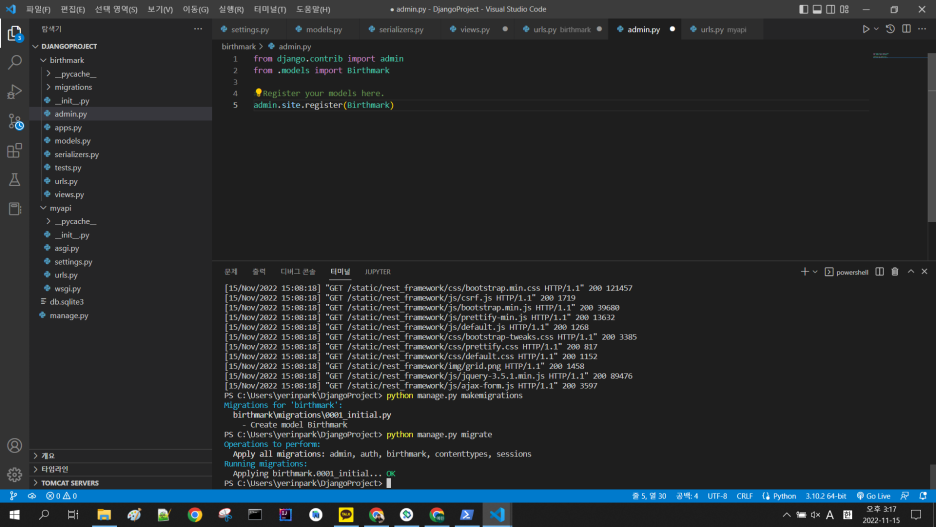Switch to urls.py myapi tab

pos(723,29)
